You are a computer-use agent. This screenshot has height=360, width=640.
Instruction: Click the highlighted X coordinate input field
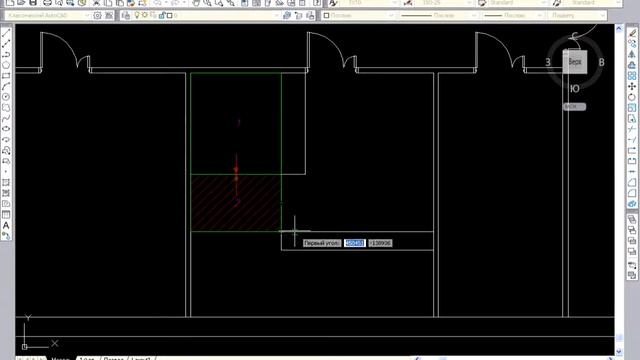pos(354,243)
